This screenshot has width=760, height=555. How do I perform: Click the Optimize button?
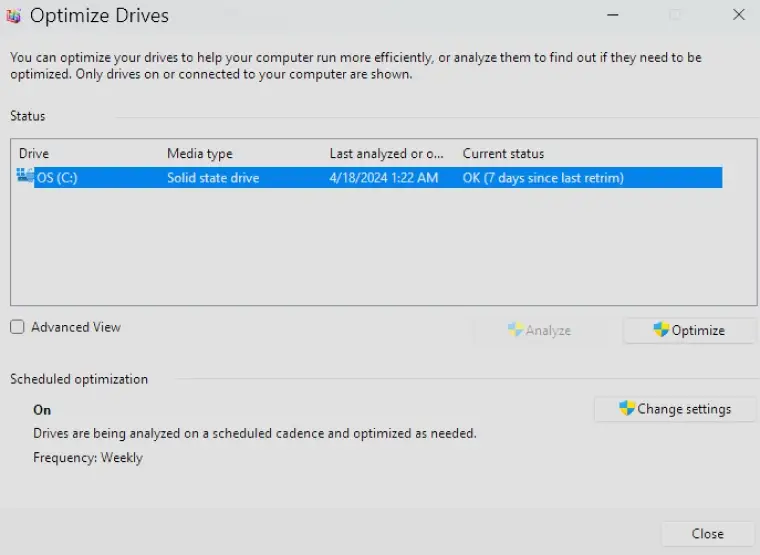point(689,331)
